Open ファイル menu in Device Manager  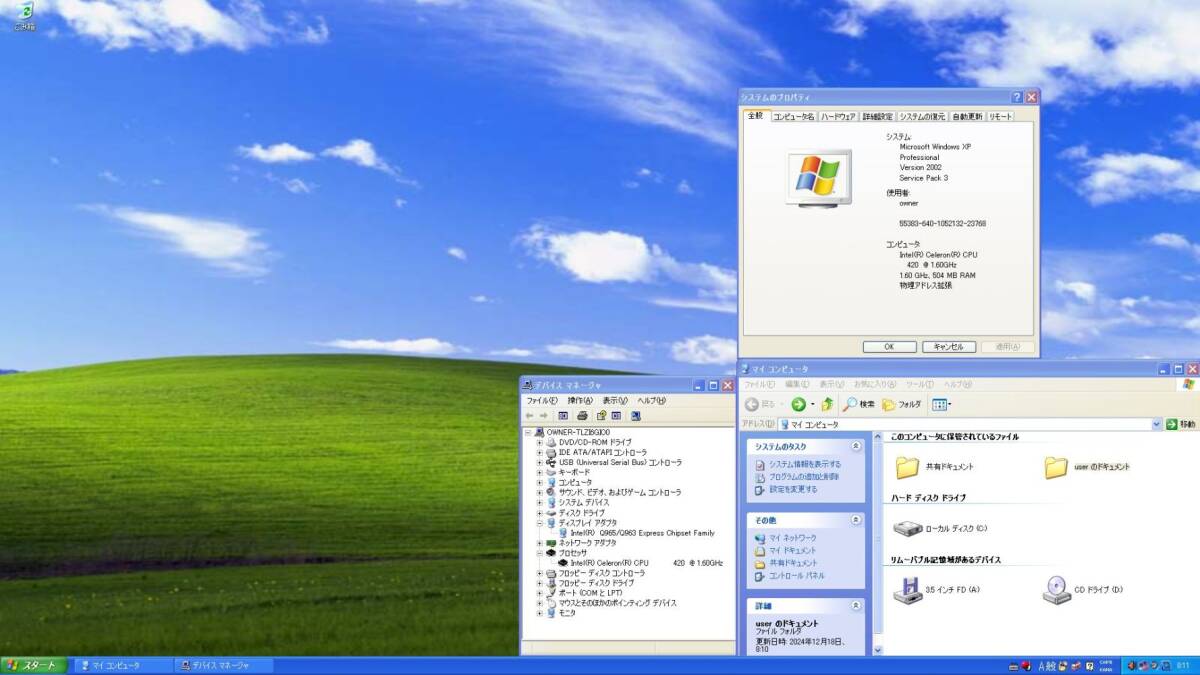[x=542, y=401]
